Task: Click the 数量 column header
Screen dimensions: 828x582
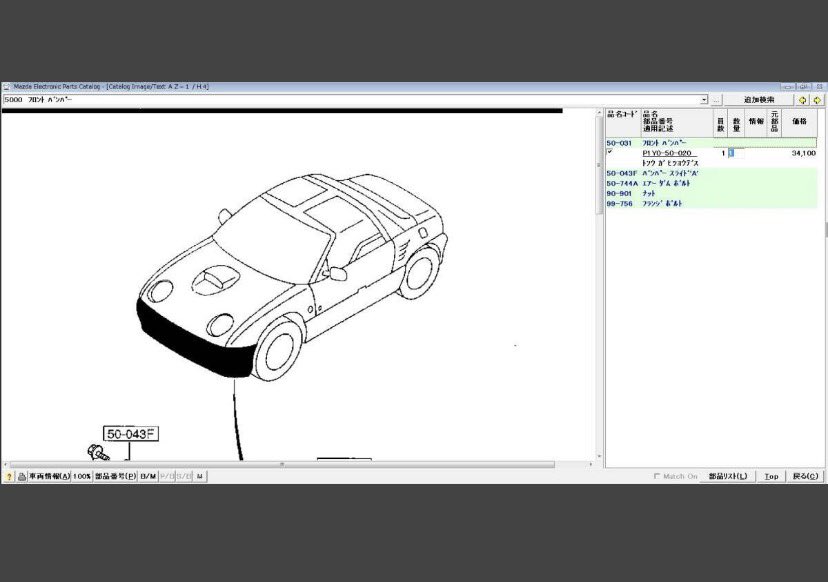Action: tap(737, 123)
